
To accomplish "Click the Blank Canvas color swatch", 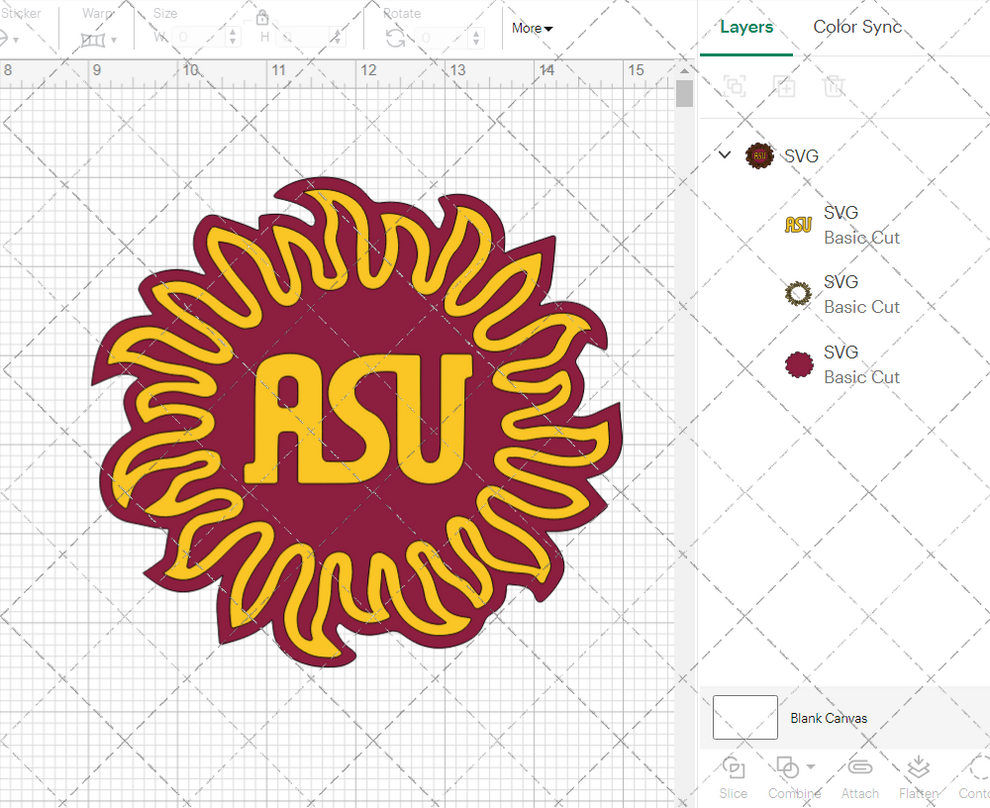I will point(744,717).
